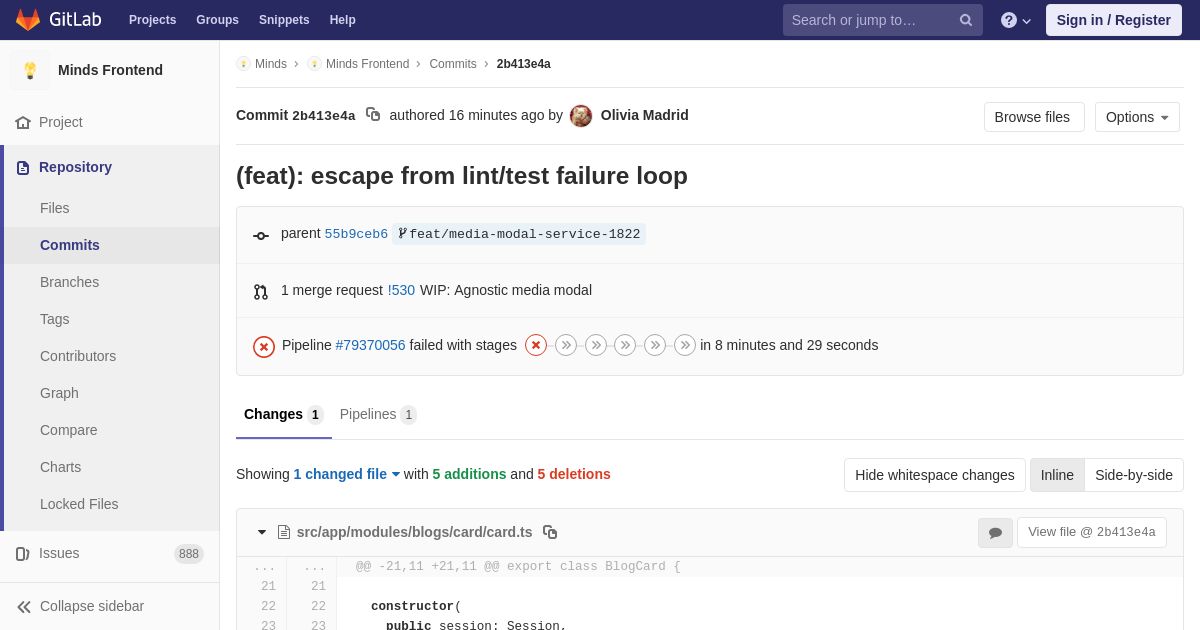Click the Project house icon

[23, 122]
